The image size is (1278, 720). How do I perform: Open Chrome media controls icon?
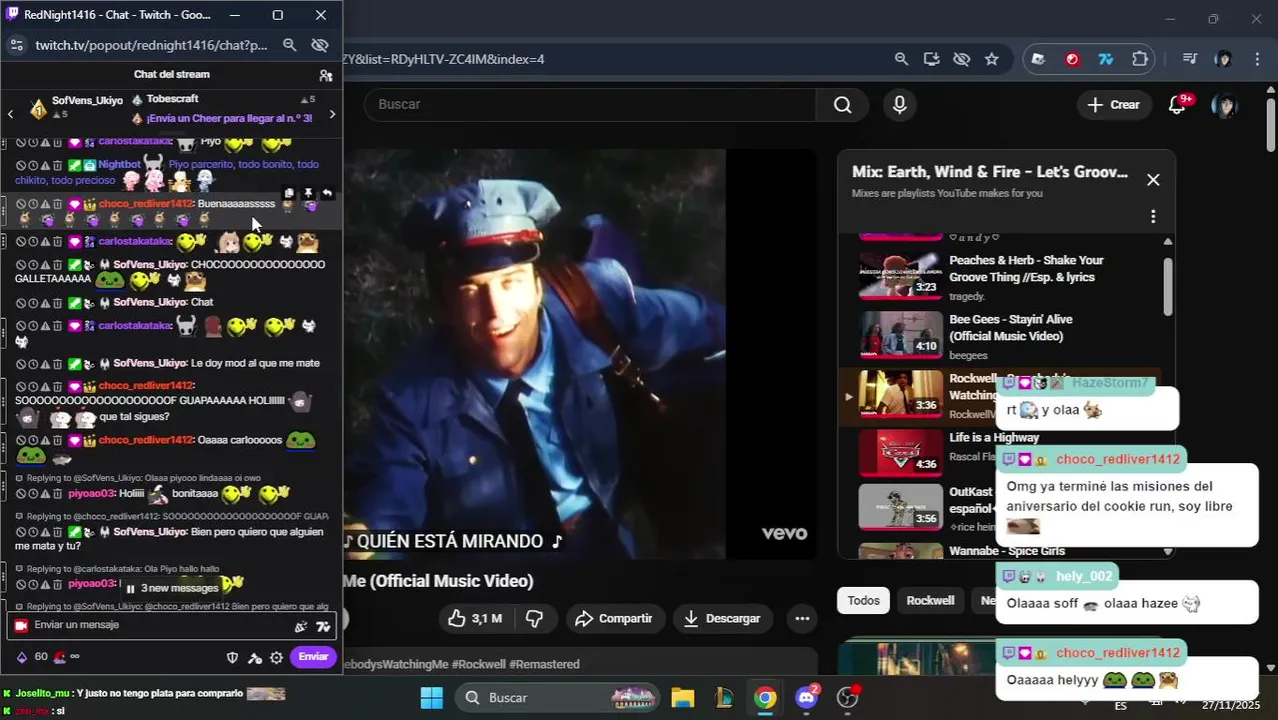pos(1189,59)
